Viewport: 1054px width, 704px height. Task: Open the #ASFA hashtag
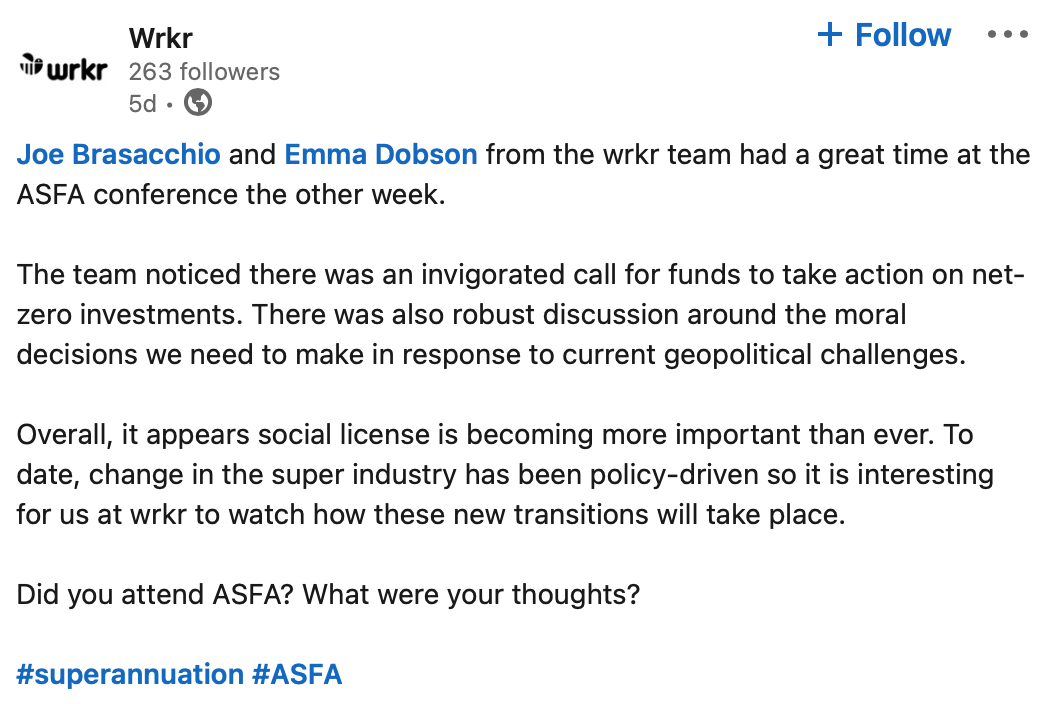tap(297, 674)
